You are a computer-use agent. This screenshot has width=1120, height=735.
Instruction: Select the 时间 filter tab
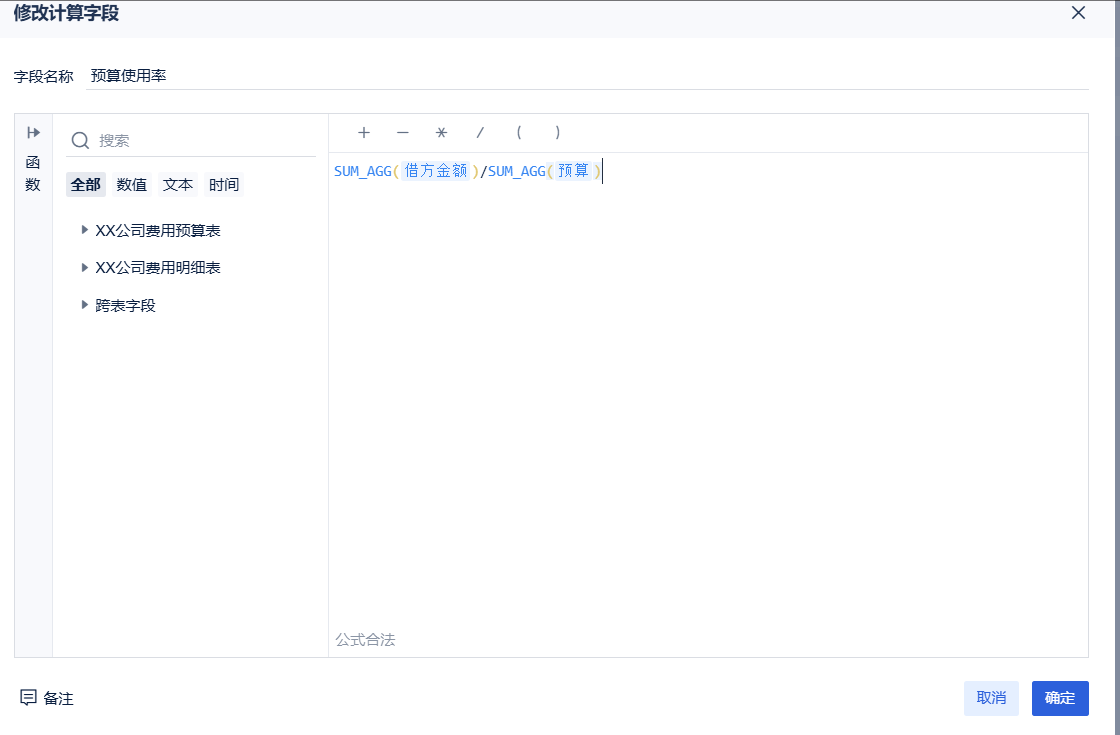tap(224, 185)
